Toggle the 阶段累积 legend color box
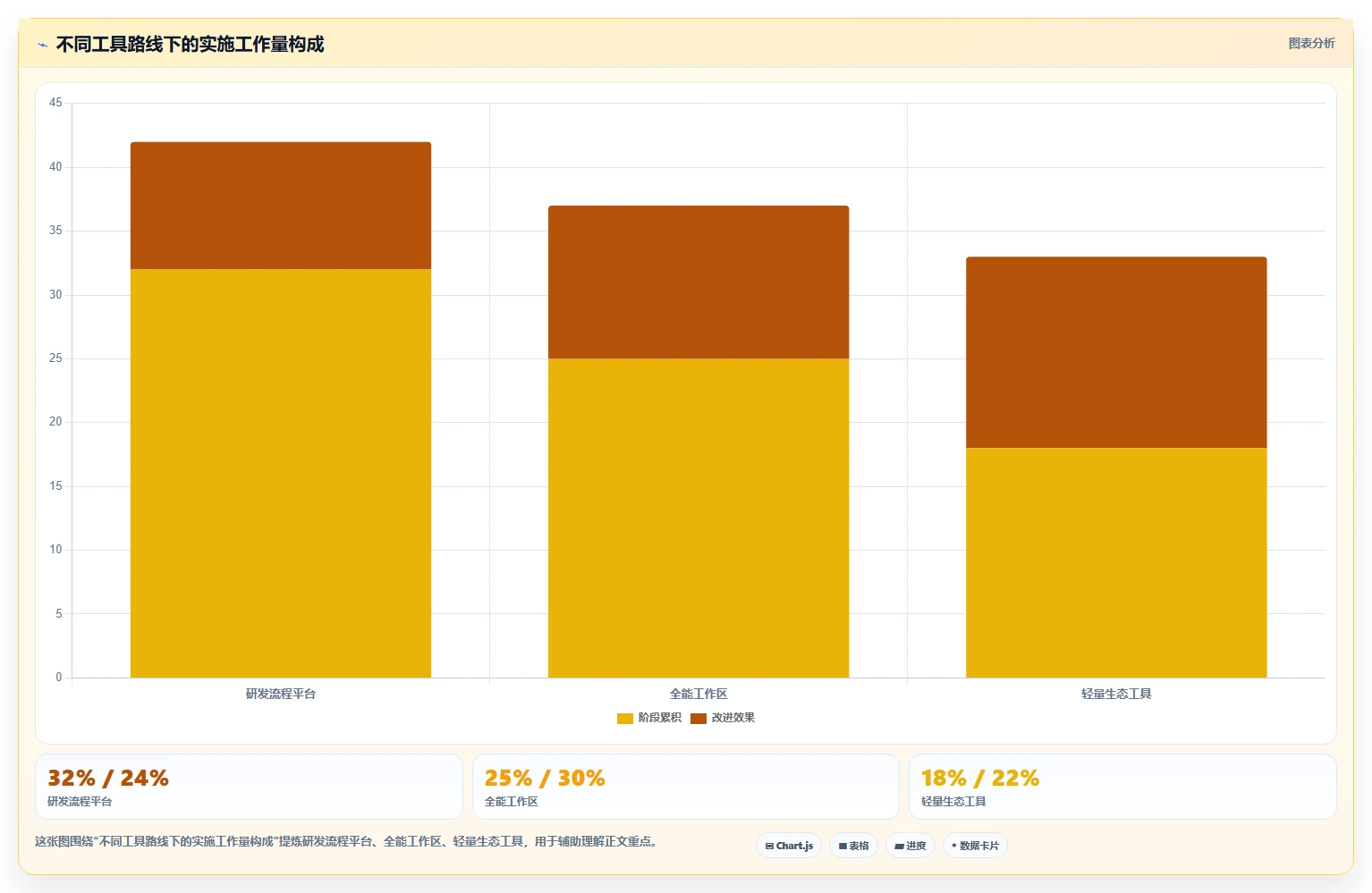 click(x=625, y=718)
